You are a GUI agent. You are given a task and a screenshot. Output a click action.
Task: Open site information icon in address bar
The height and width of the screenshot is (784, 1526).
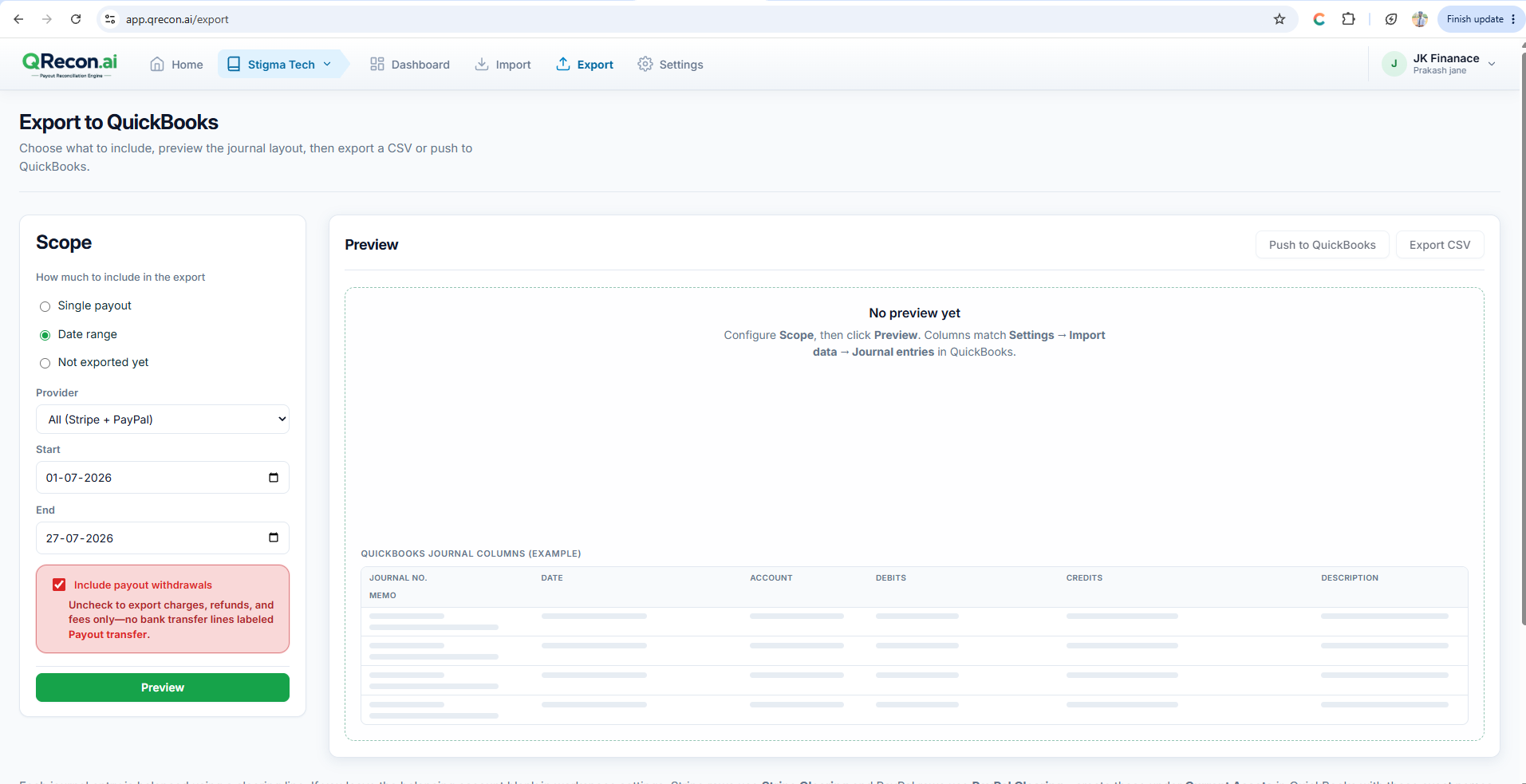click(110, 19)
